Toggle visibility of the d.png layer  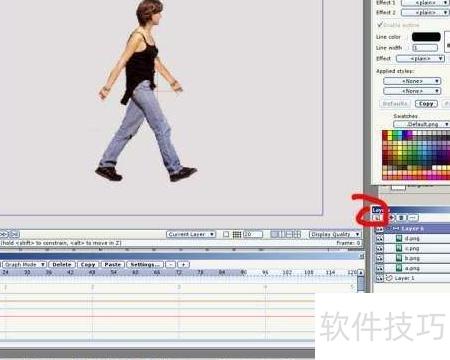[x=379, y=238]
